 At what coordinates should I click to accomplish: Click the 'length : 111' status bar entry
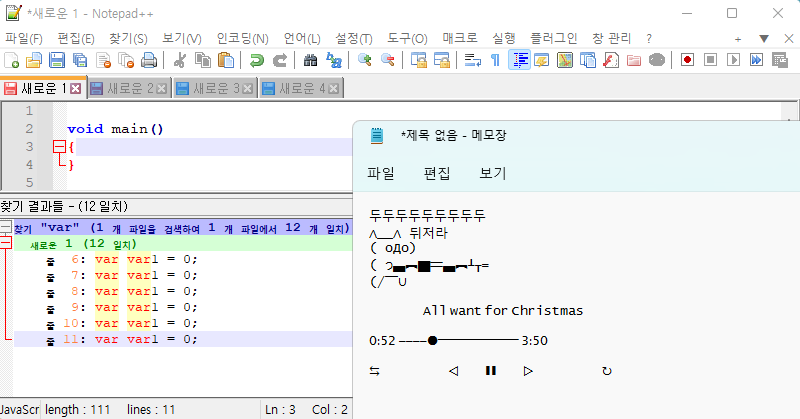coord(78,410)
